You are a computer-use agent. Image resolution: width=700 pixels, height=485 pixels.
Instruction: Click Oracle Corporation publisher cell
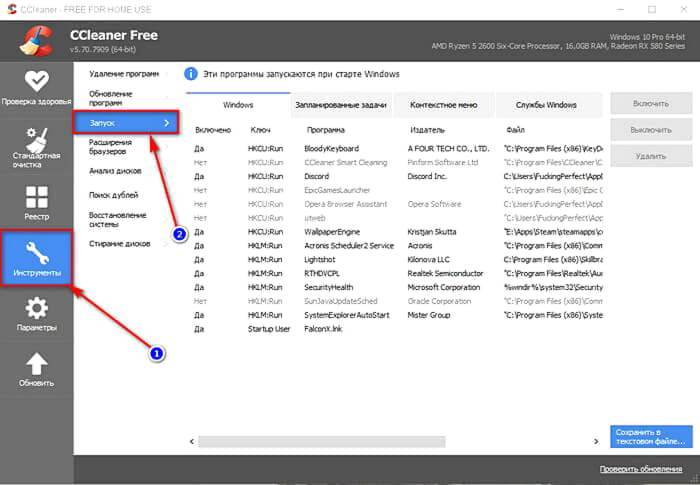pos(439,301)
